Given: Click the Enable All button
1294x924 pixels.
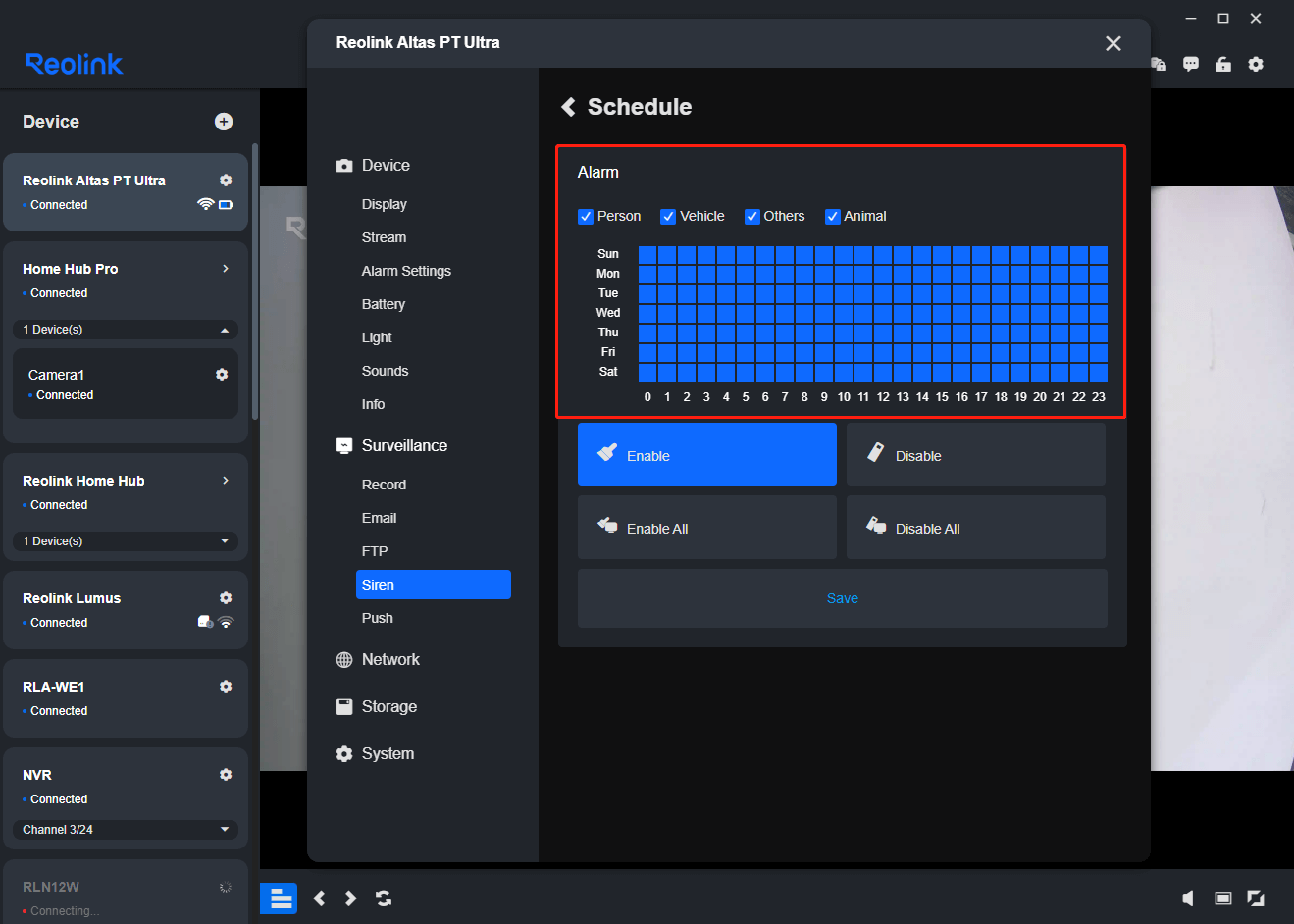Looking at the screenshot, I should click(707, 527).
